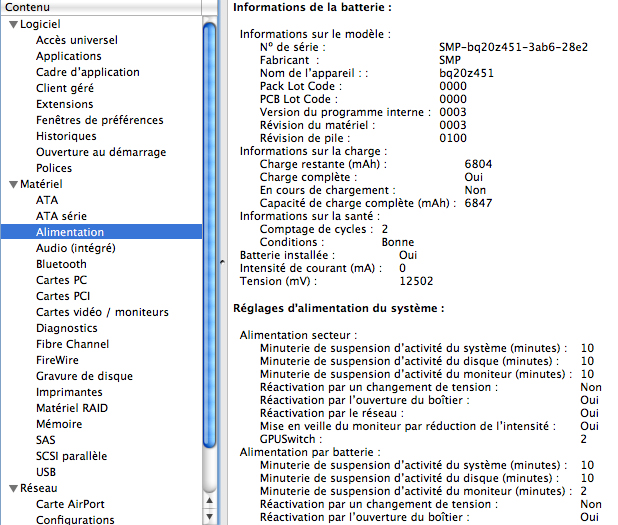The image size is (618, 525).
Task: Click Réactivation par le réseau label
Action: coord(332,413)
